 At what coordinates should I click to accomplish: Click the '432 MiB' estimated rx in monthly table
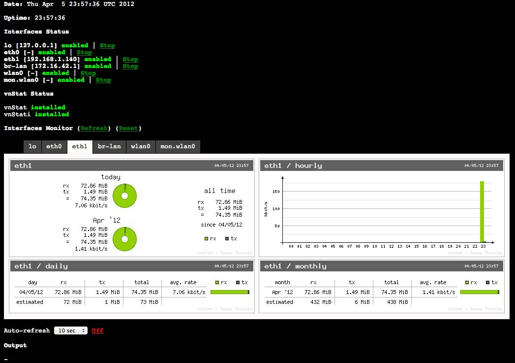pos(321,302)
